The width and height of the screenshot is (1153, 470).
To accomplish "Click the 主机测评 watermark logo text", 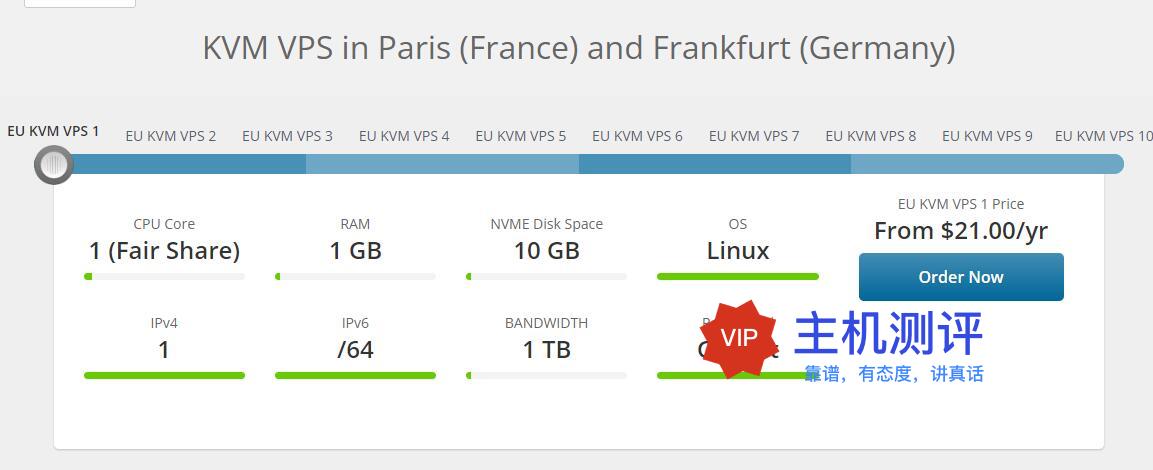I will coord(888,333).
